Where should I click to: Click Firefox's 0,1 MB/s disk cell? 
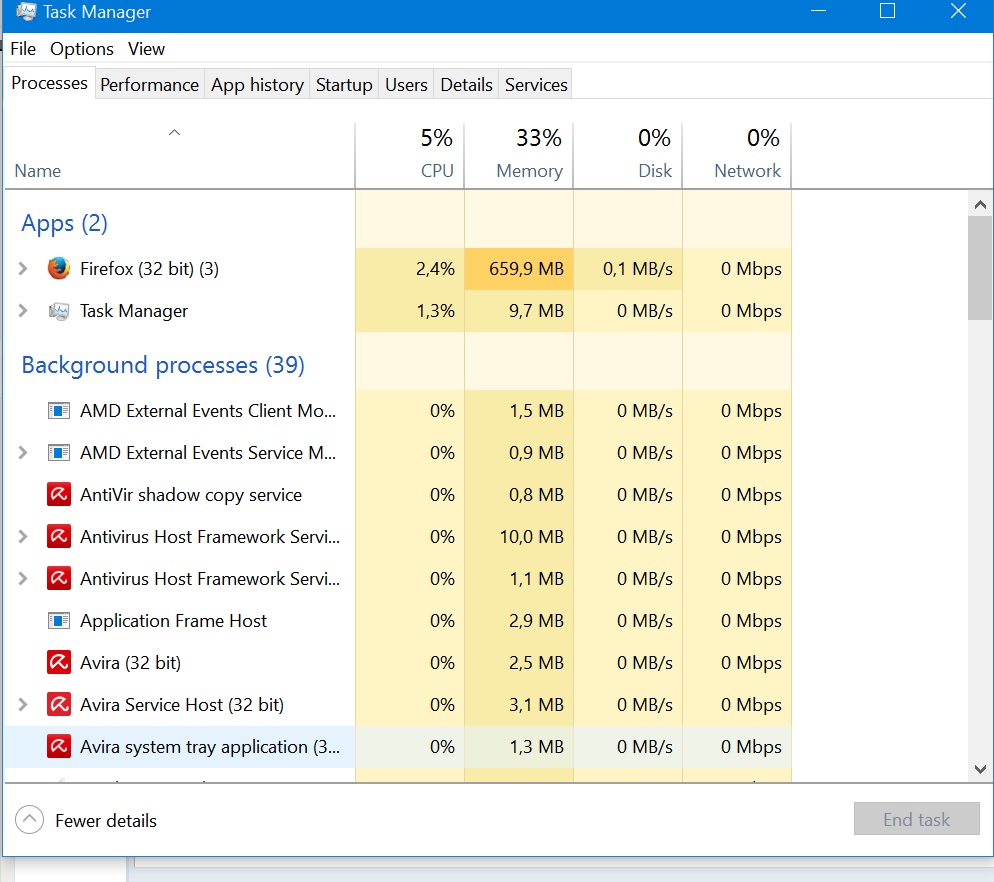tap(628, 269)
